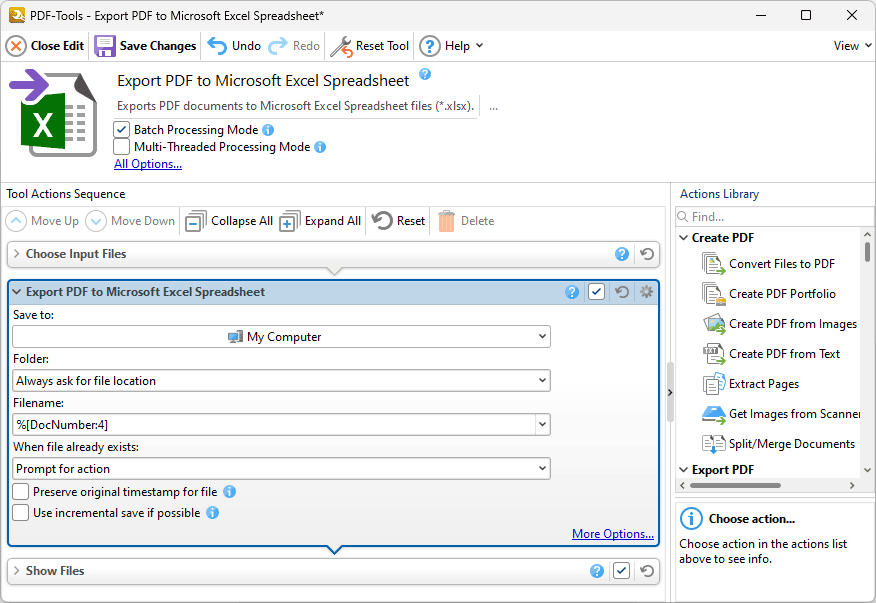Reset the tool actions sequence
The image size is (876, 603).
point(398,221)
